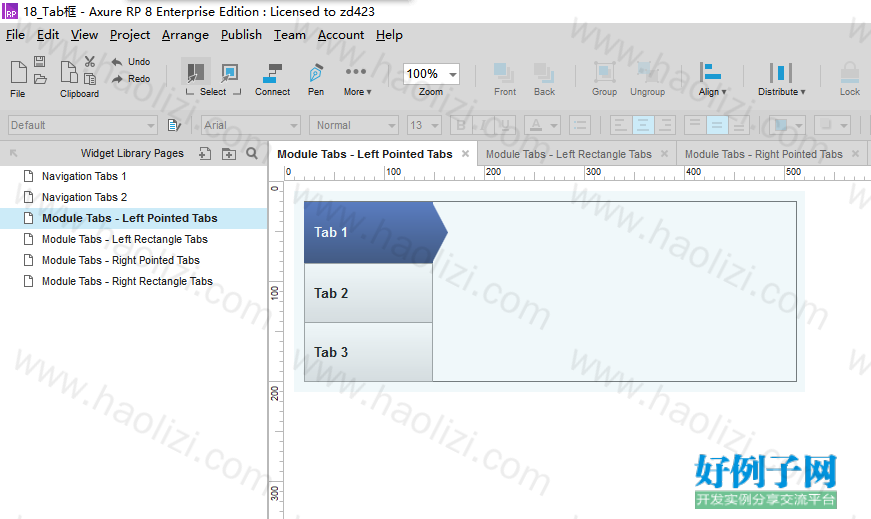The height and width of the screenshot is (519, 871).
Task: Click the Tab 2 widget on canvas
Action: pyautogui.click(x=368, y=293)
